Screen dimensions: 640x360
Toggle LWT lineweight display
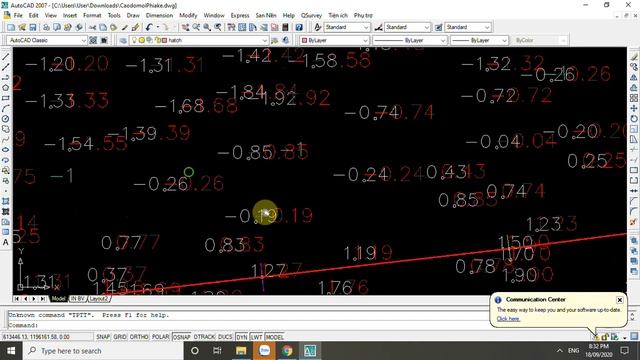(x=256, y=337)
